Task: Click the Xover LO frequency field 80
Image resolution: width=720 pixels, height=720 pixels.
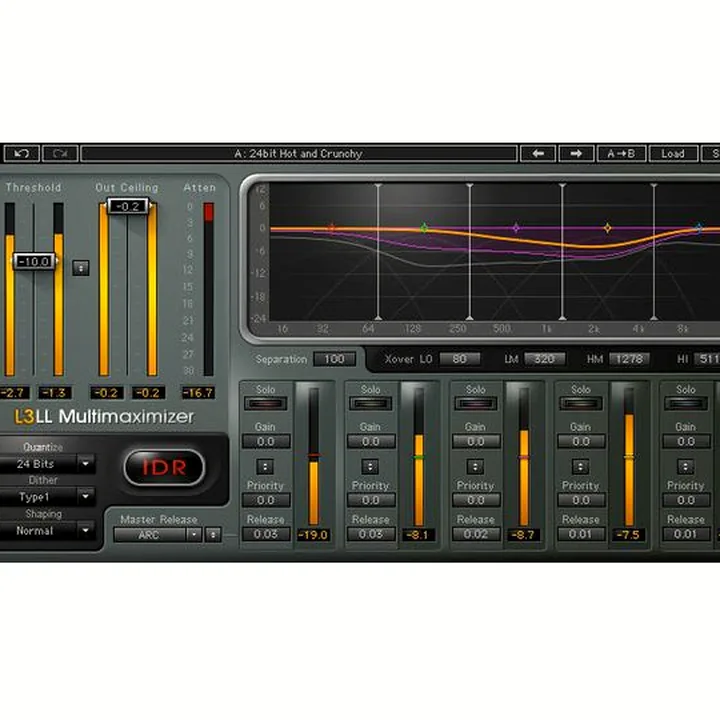Action: [460, 359]
